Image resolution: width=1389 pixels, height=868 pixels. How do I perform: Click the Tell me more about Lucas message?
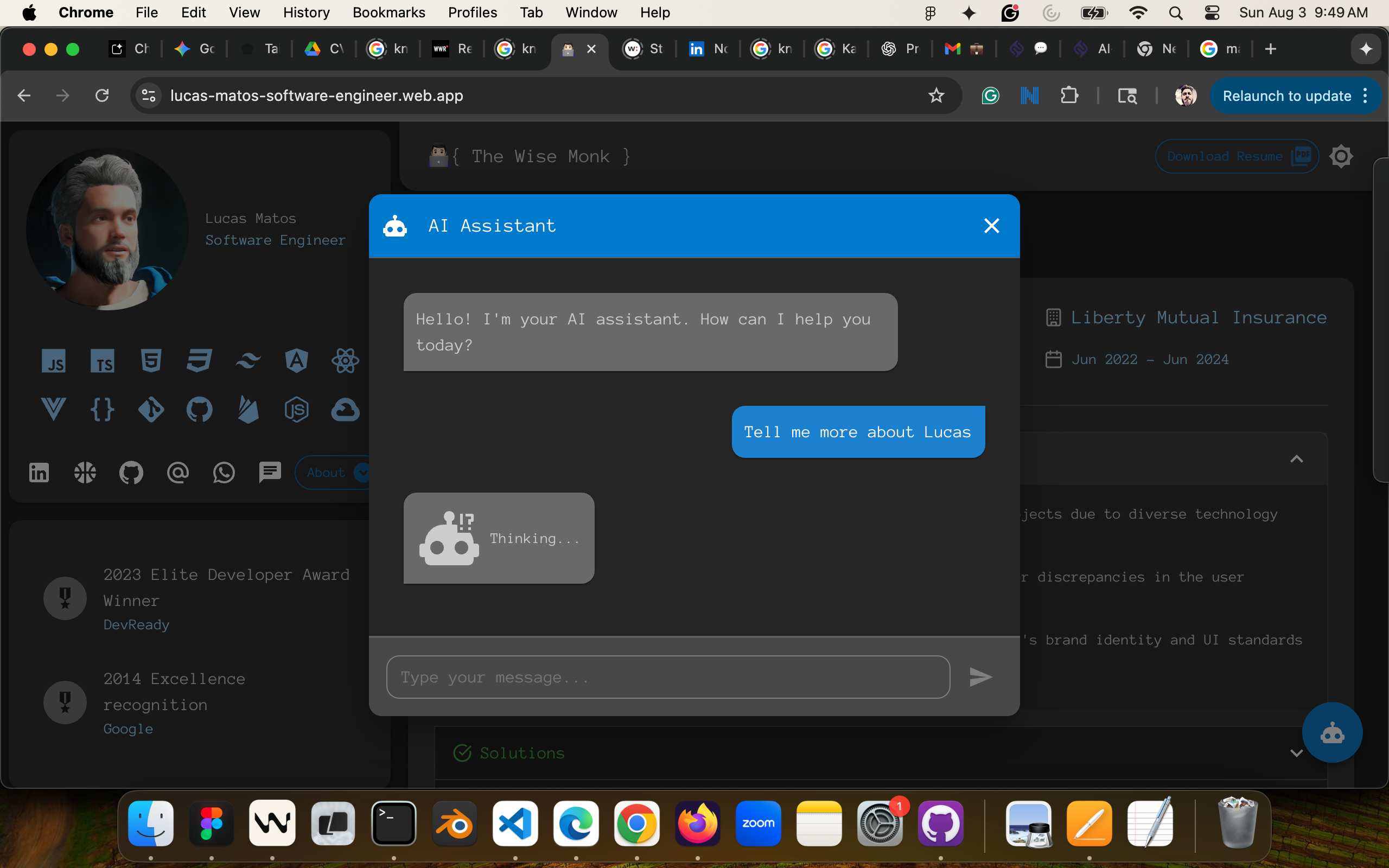pyautogui.click(x=858, y=432)
